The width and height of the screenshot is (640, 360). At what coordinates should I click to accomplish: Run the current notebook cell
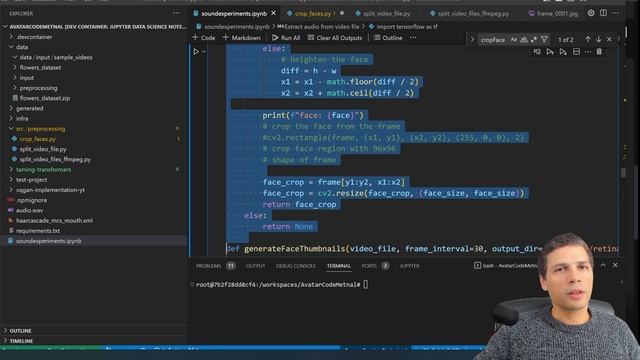click(x=196, y=52)
